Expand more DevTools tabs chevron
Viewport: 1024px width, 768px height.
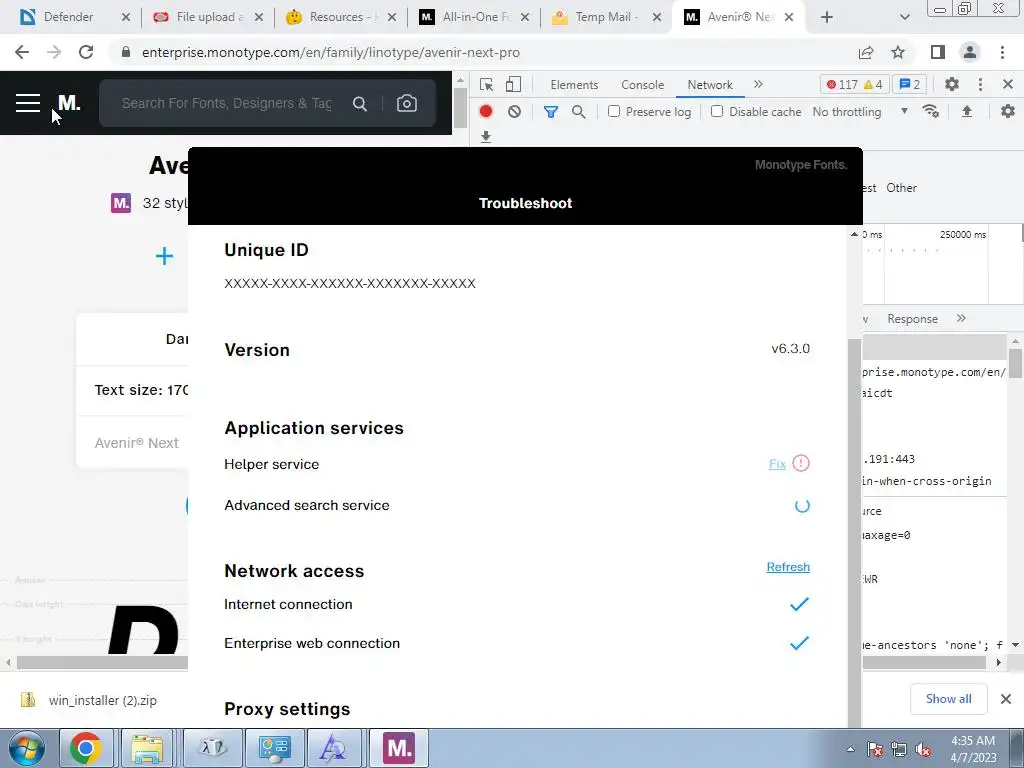(758, 84)
